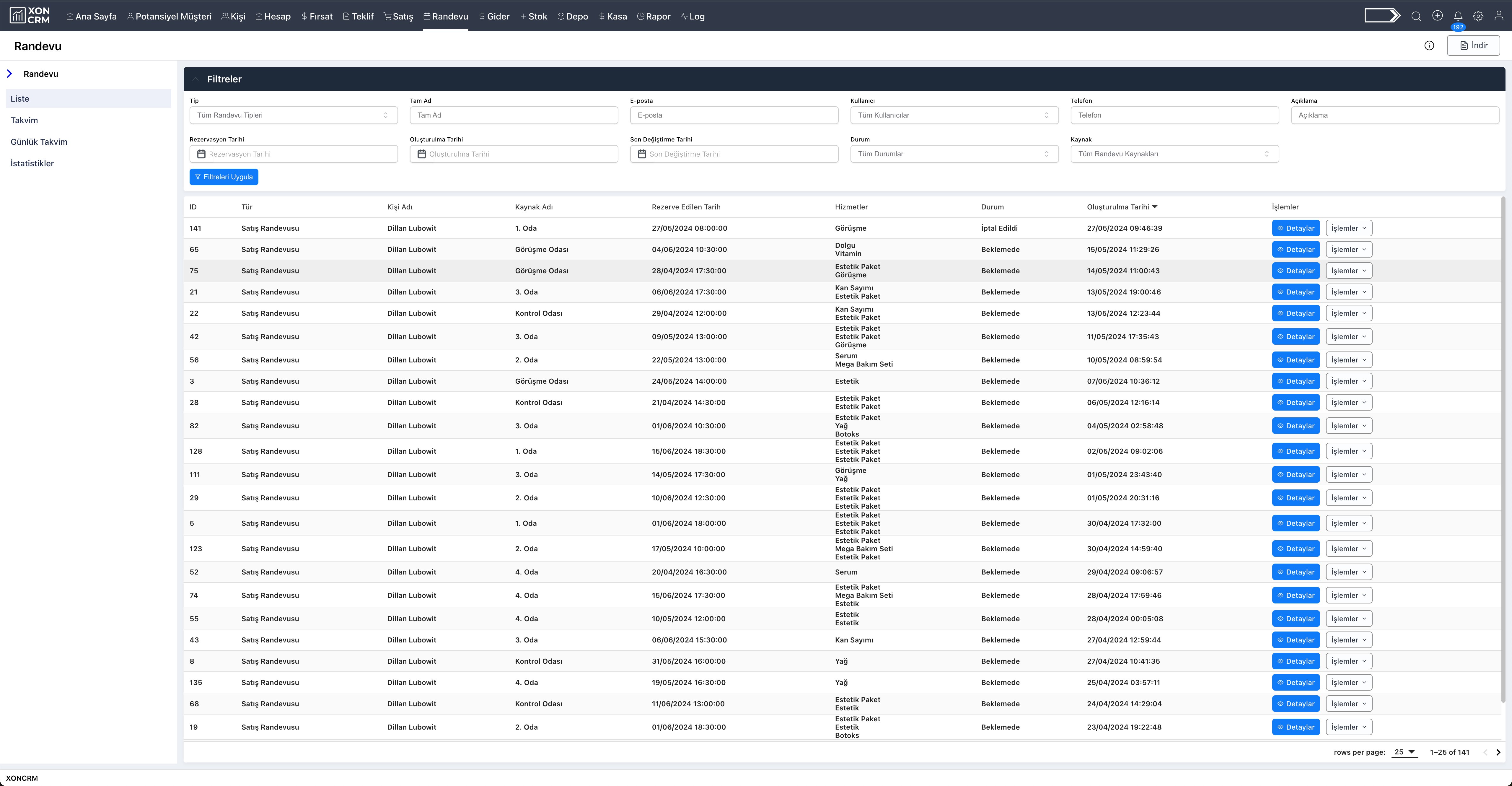Screen dimensions: 1512x786
Task: Change rows per page 25 dropdown
Action: (1405, 752)
